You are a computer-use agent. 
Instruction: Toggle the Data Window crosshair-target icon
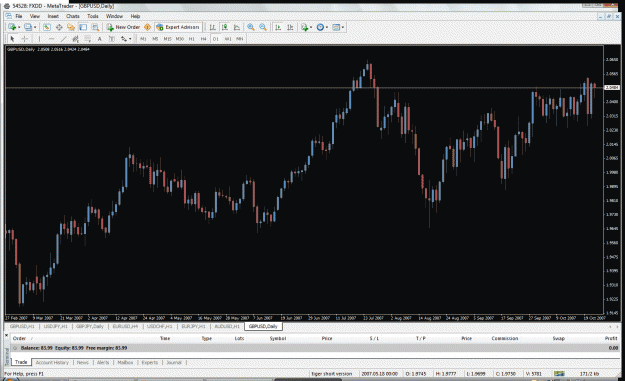[59, 27]
